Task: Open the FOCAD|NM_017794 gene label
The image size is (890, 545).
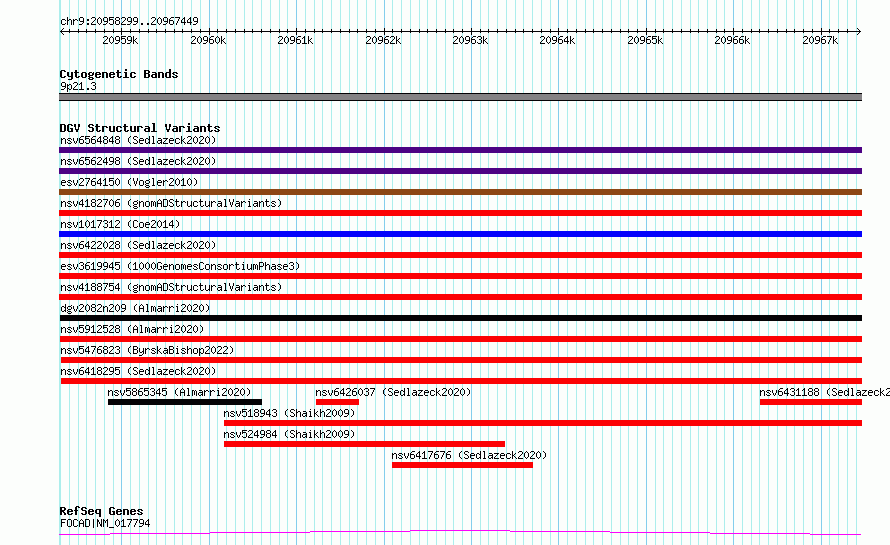Action: (105, 523)
